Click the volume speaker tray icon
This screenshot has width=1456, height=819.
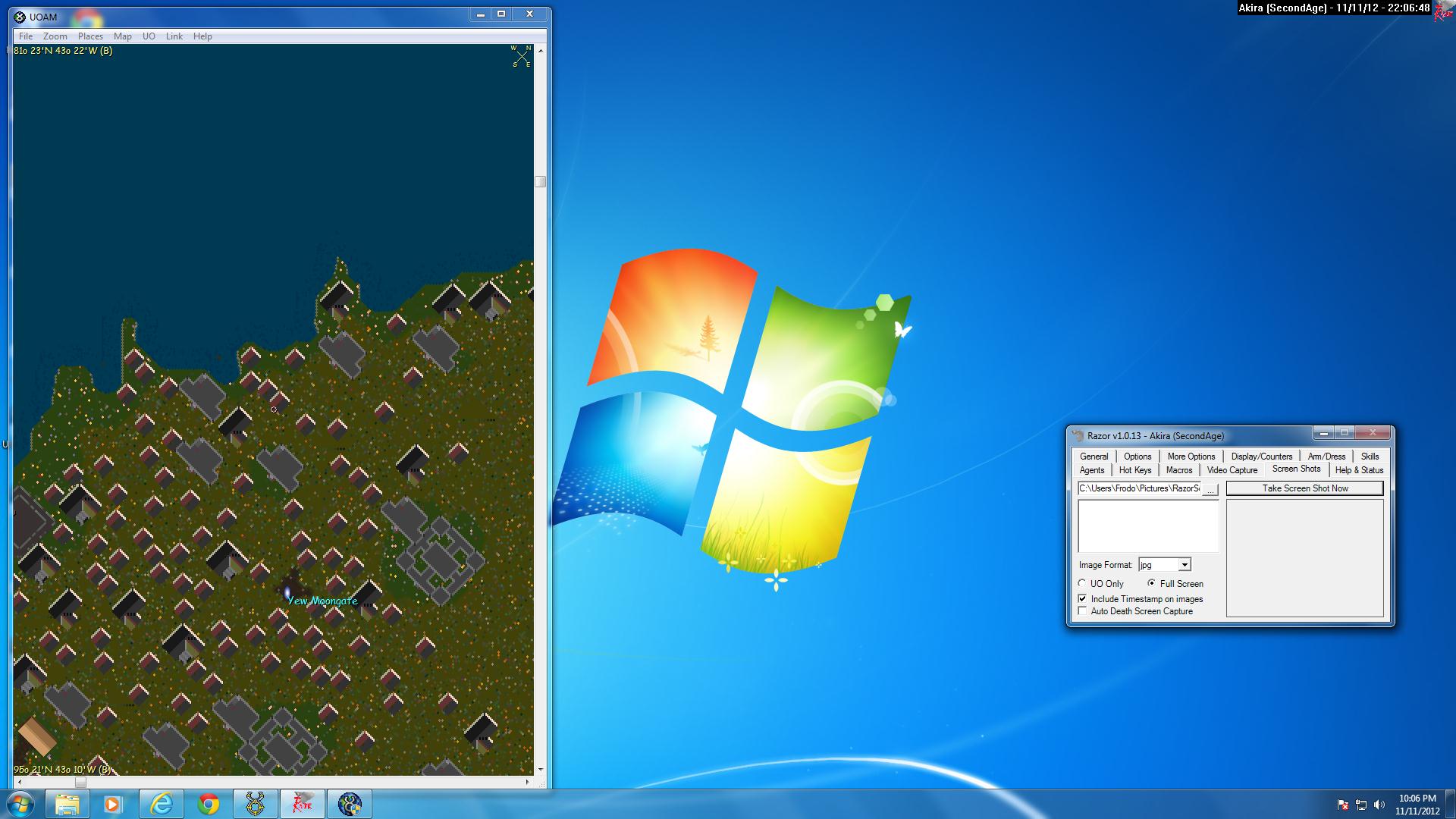tap(1379, 805)
